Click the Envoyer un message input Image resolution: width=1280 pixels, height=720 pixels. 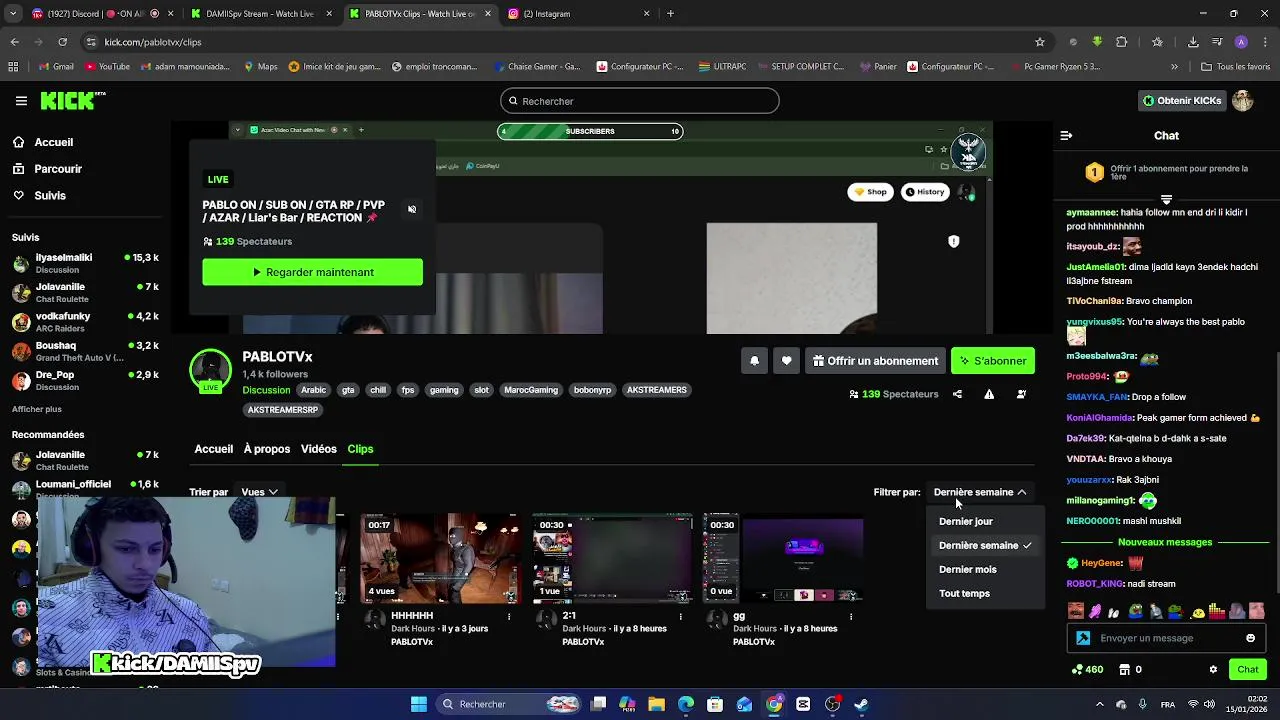click(1165, 638)
